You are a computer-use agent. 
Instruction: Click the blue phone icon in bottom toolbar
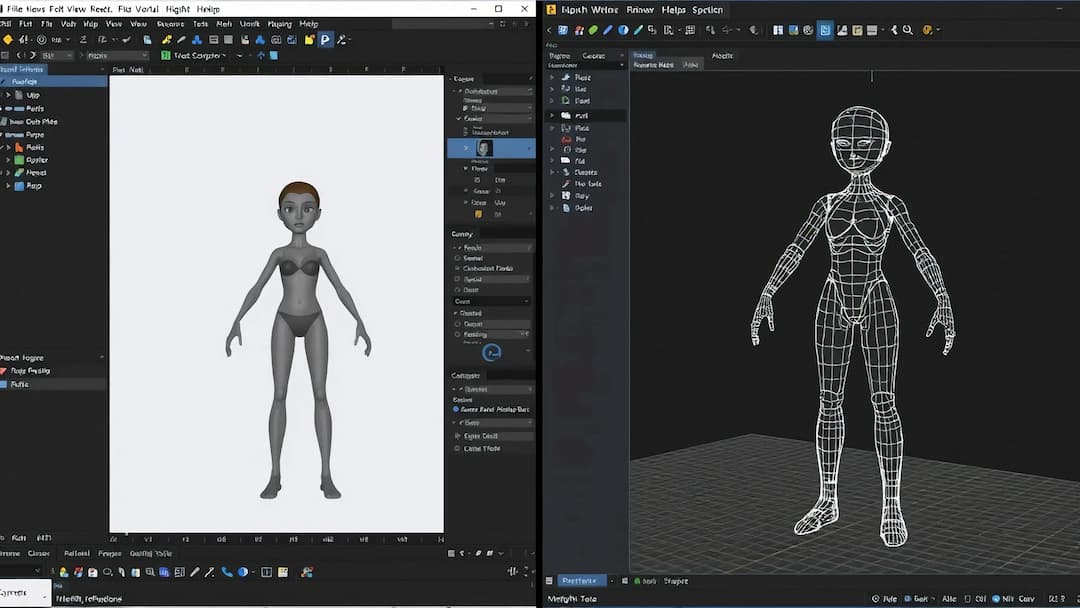click(227, 572)
